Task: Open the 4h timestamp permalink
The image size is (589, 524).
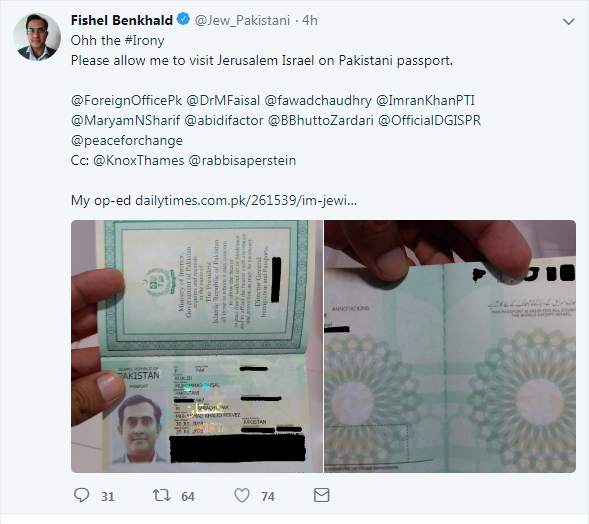Action: [310, 20]
